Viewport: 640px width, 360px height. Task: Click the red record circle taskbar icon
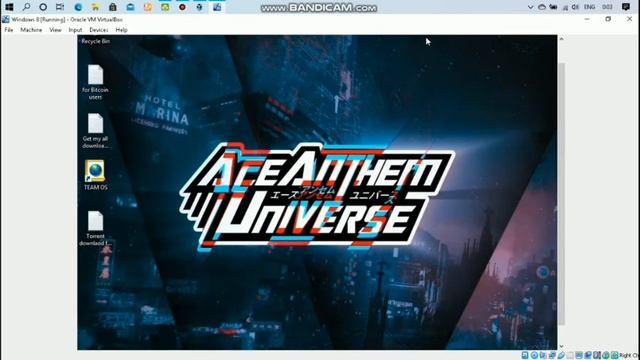(x=182, y=7)
